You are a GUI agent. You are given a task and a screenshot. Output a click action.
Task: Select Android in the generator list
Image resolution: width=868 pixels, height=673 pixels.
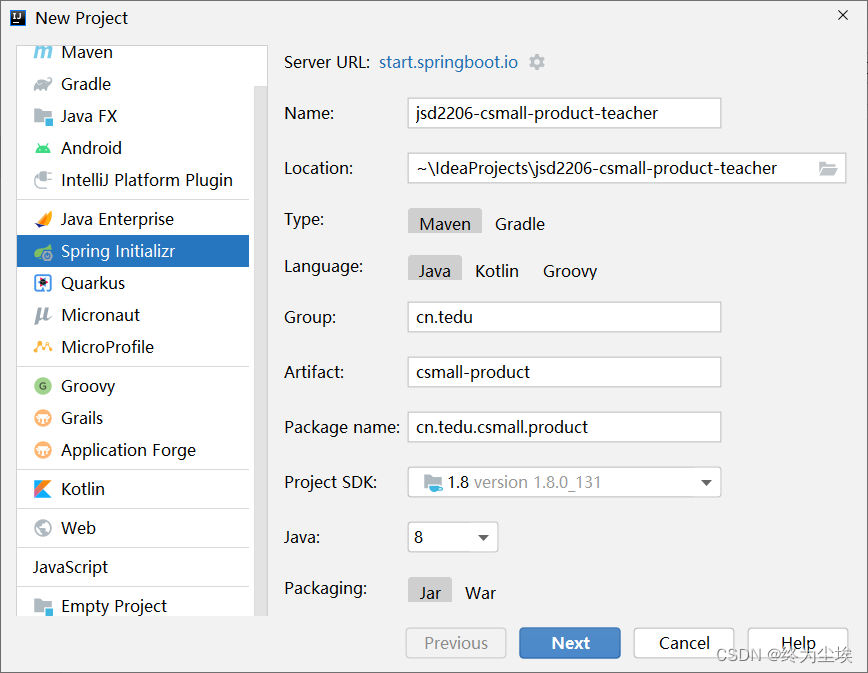pos(133,148)
